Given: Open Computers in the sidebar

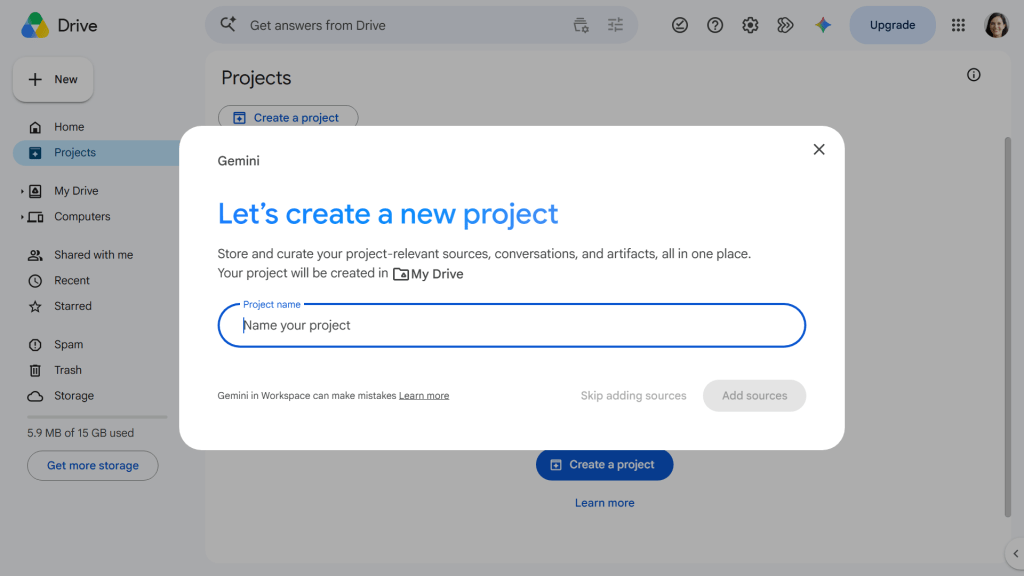Looking at the screenshot, I should tap(82, 217).
